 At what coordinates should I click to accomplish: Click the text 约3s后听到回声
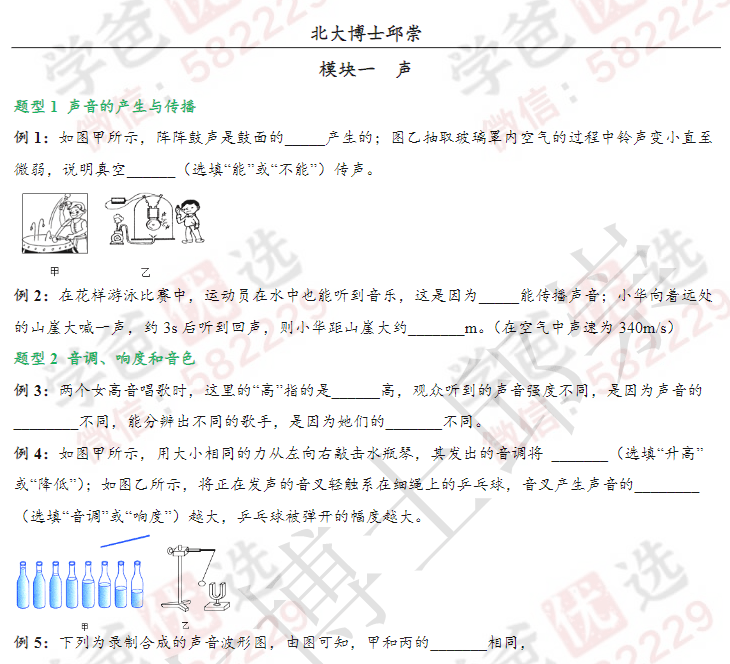point(202,327)
